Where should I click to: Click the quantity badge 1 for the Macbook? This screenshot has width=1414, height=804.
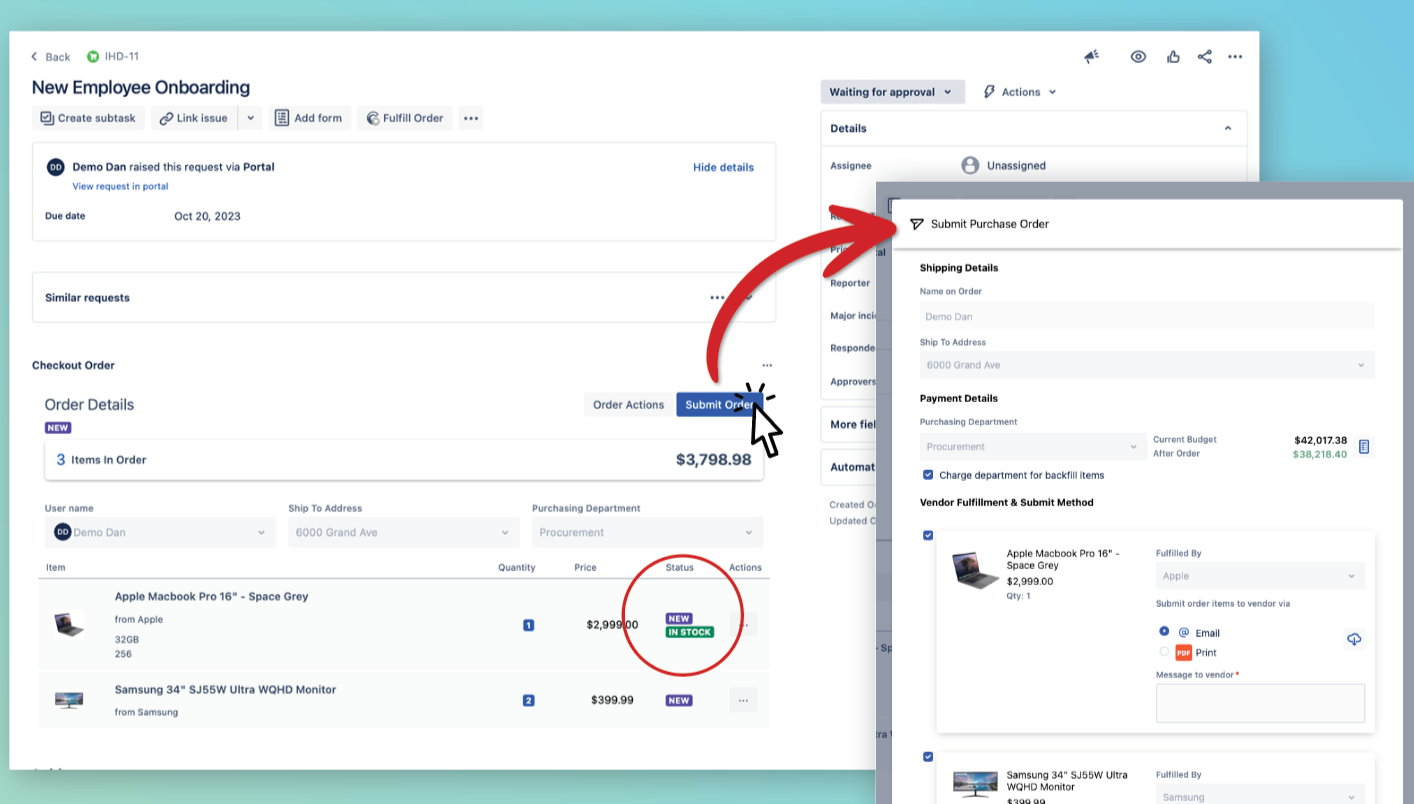[528, 625]
